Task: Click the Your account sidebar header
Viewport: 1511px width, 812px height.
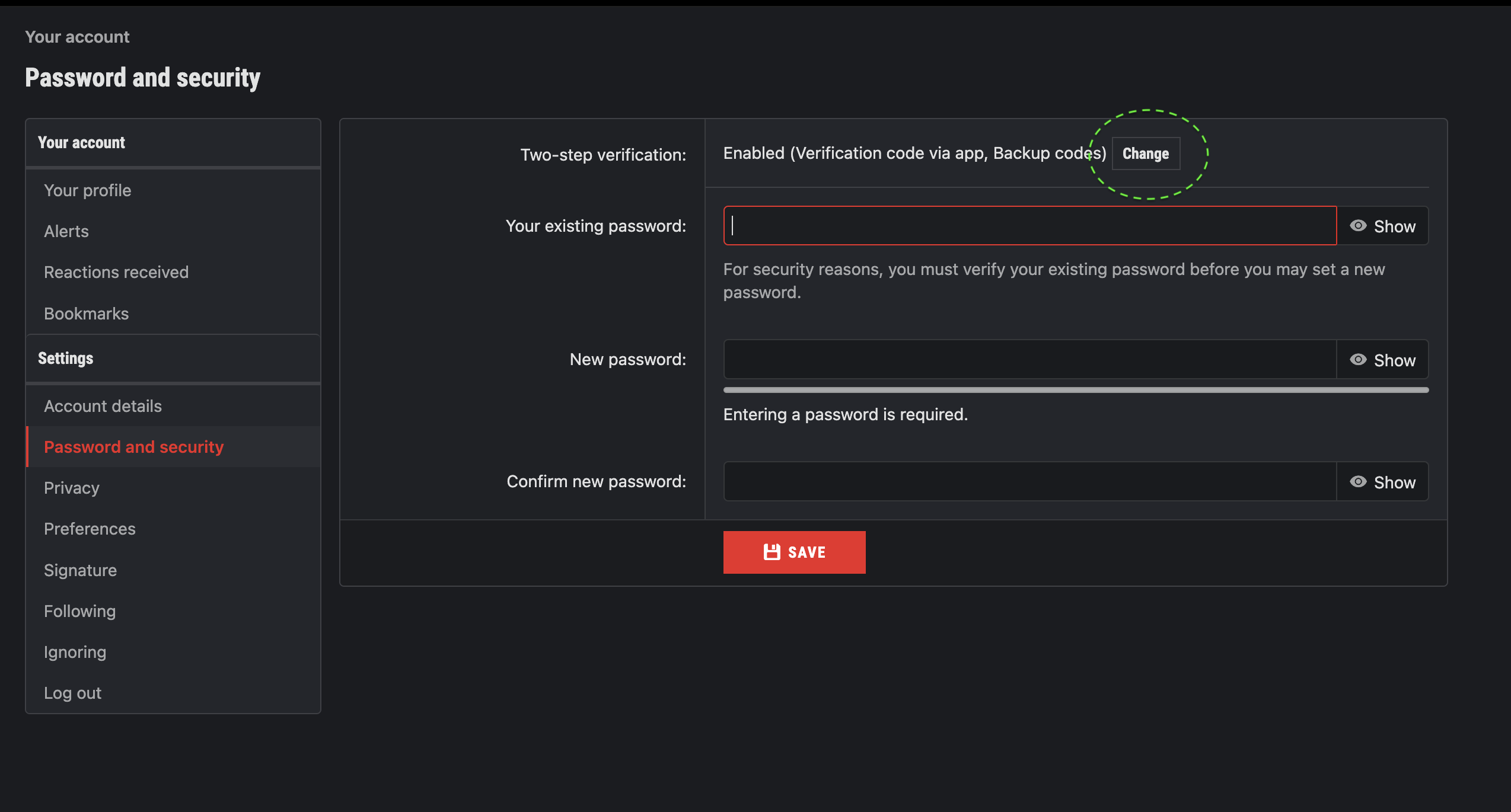Action: (81, 143)
